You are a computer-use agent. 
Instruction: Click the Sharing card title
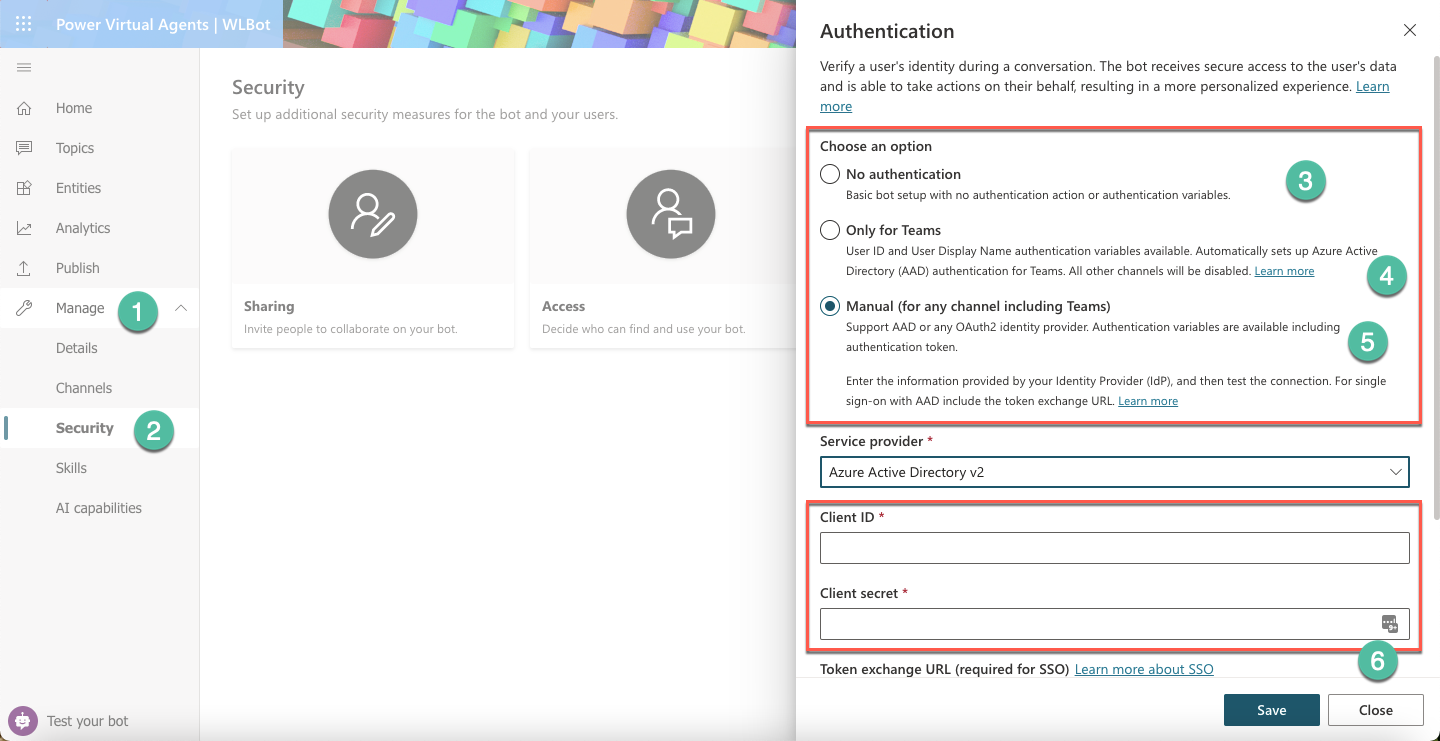[x=269, y=306]
